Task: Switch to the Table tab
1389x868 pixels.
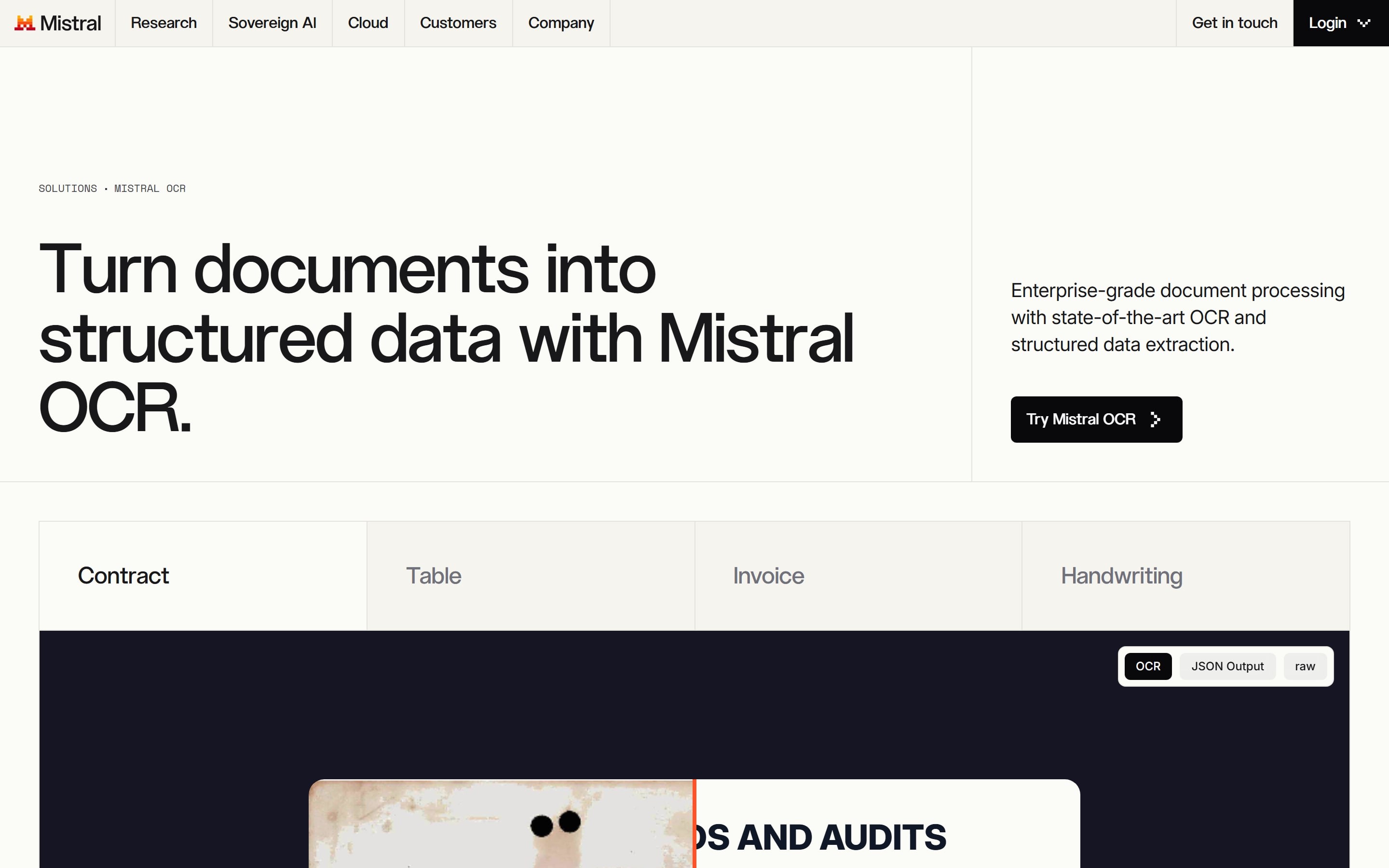Action: [531, 576]
